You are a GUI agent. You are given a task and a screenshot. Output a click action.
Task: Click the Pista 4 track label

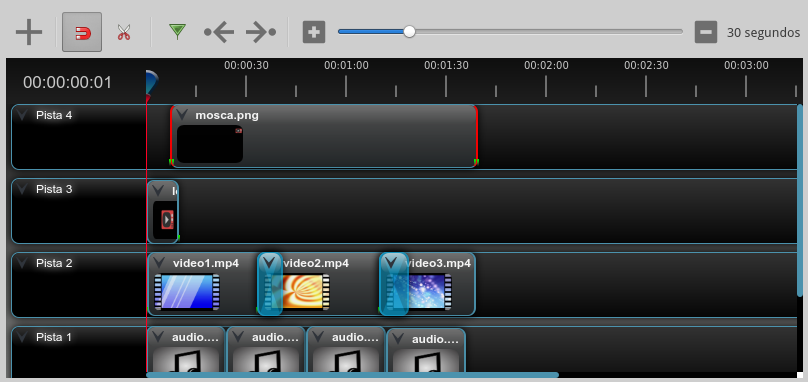54,115
